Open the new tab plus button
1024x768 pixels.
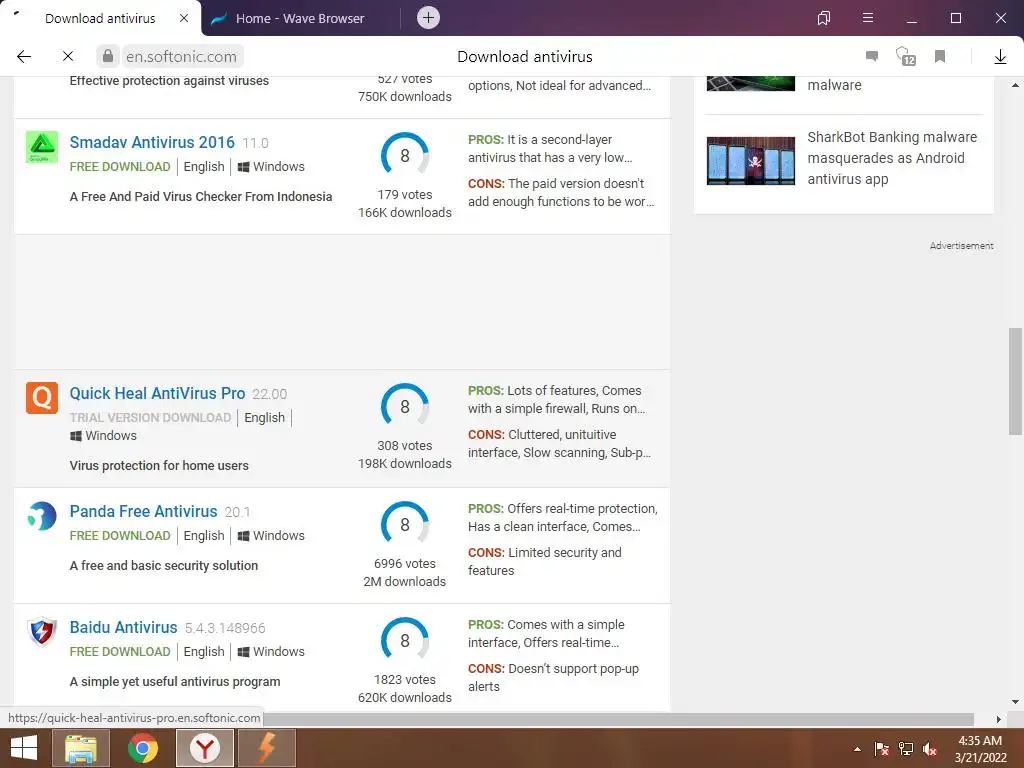pyautogui.click(x=428, y=18)
